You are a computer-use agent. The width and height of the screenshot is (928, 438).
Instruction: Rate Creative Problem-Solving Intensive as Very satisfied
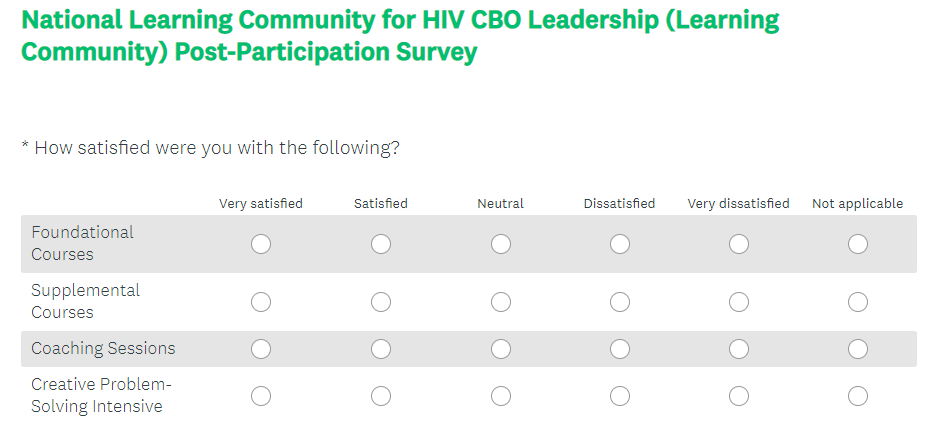point(261,396)
